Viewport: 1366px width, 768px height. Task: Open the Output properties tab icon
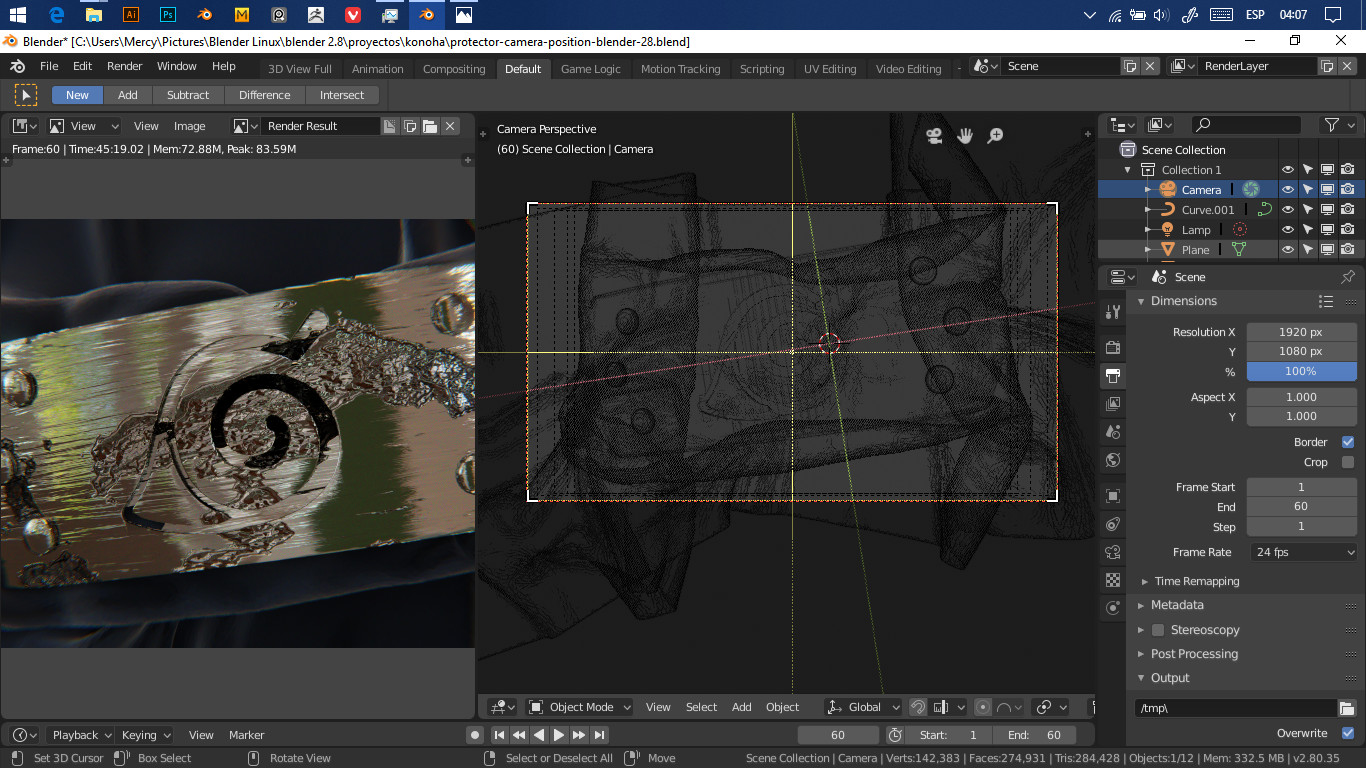(x=1113, y=376)
